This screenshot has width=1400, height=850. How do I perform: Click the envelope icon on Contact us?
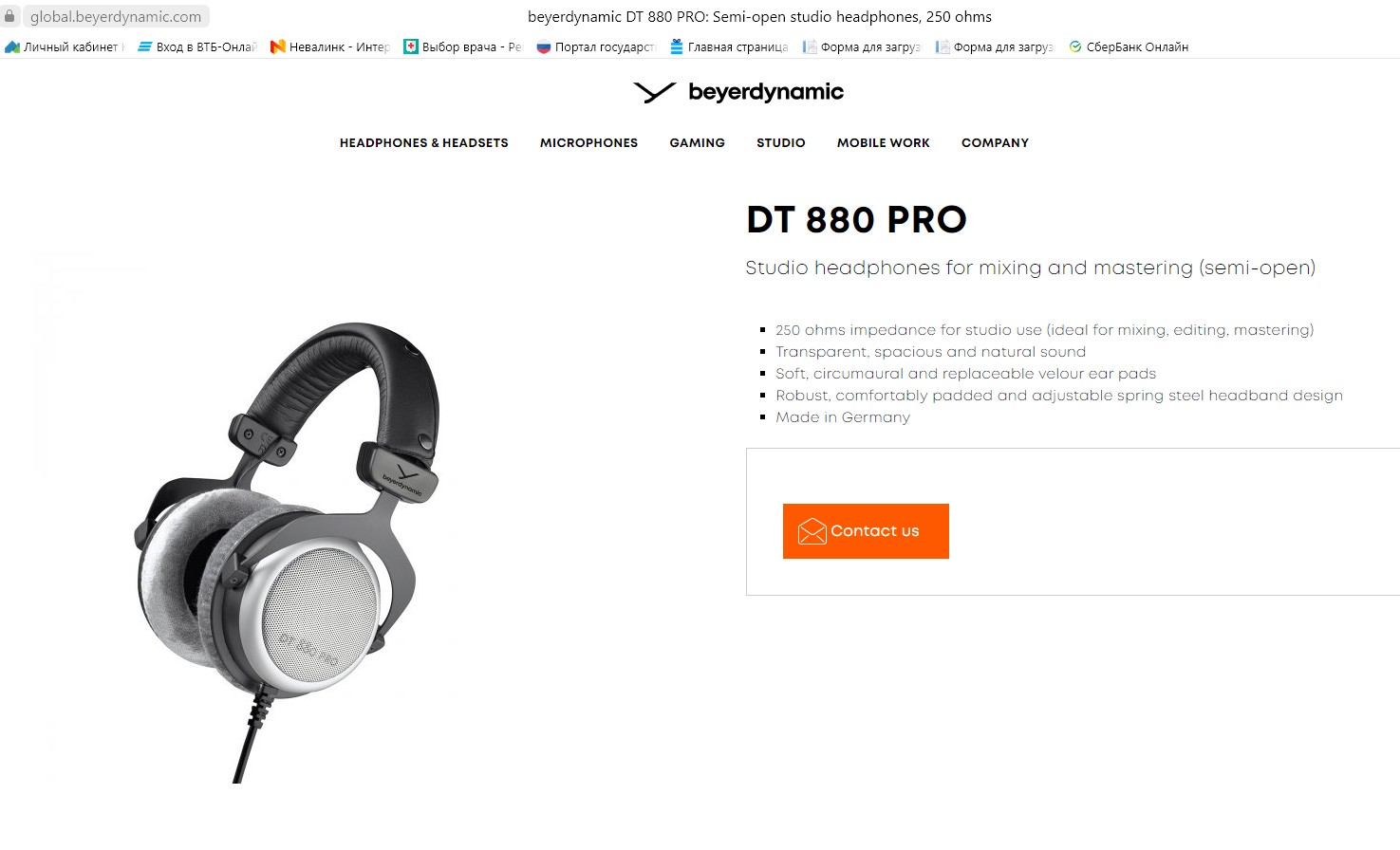pyautogui.click(x=812, y=531)
